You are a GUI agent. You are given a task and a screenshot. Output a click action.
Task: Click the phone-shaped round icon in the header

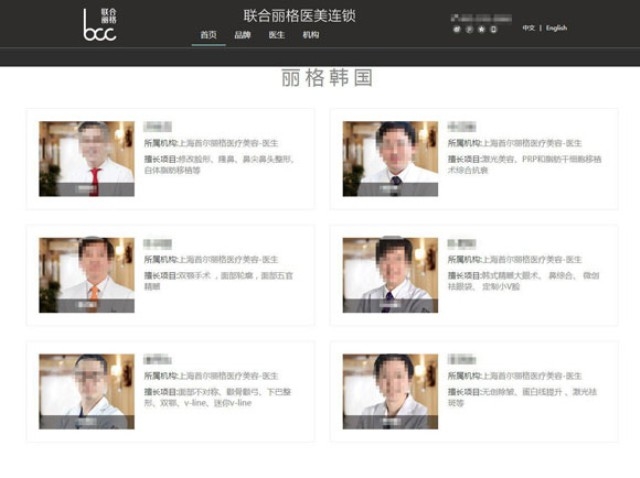494,29
